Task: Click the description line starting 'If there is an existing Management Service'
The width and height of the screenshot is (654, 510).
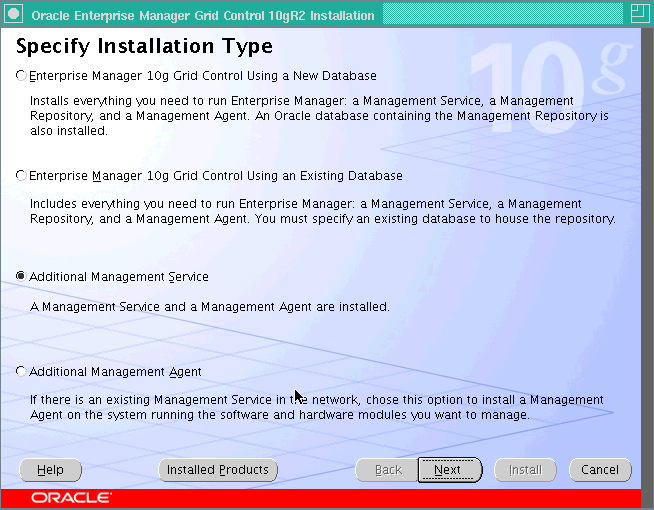Action: 317,400
